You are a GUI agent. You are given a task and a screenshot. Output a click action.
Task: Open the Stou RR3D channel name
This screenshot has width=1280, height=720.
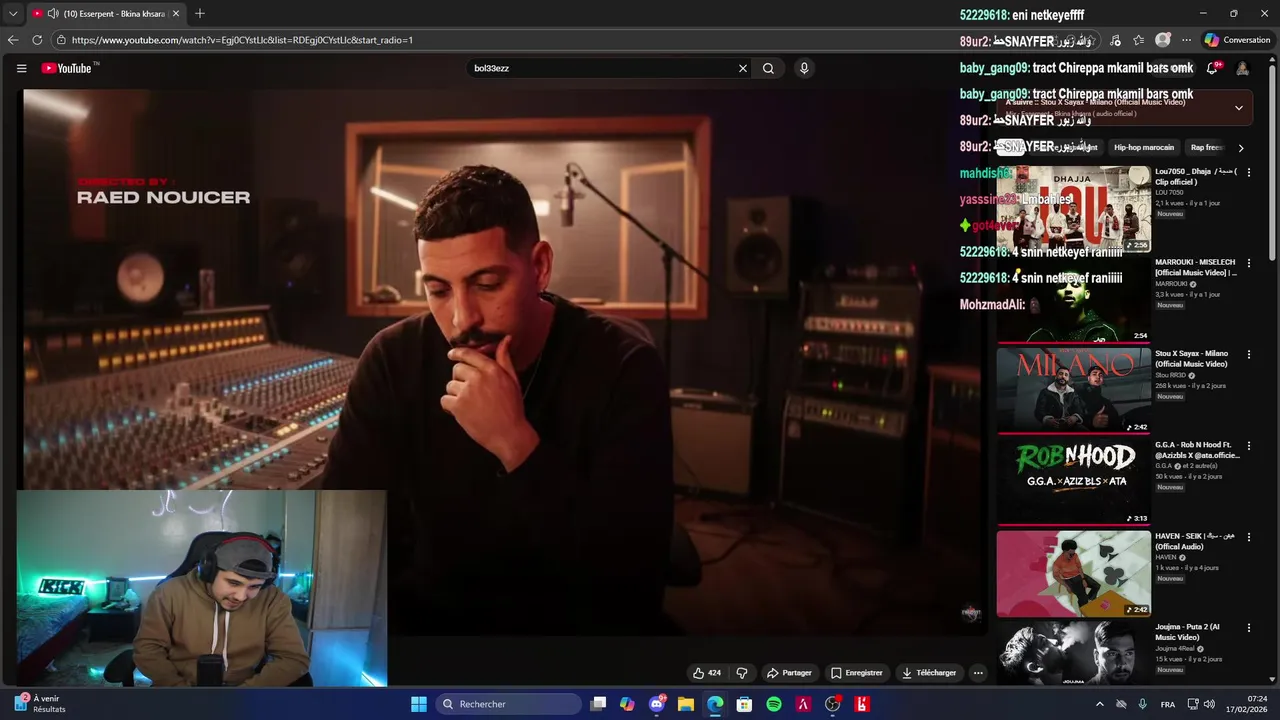click(1170, 375)
